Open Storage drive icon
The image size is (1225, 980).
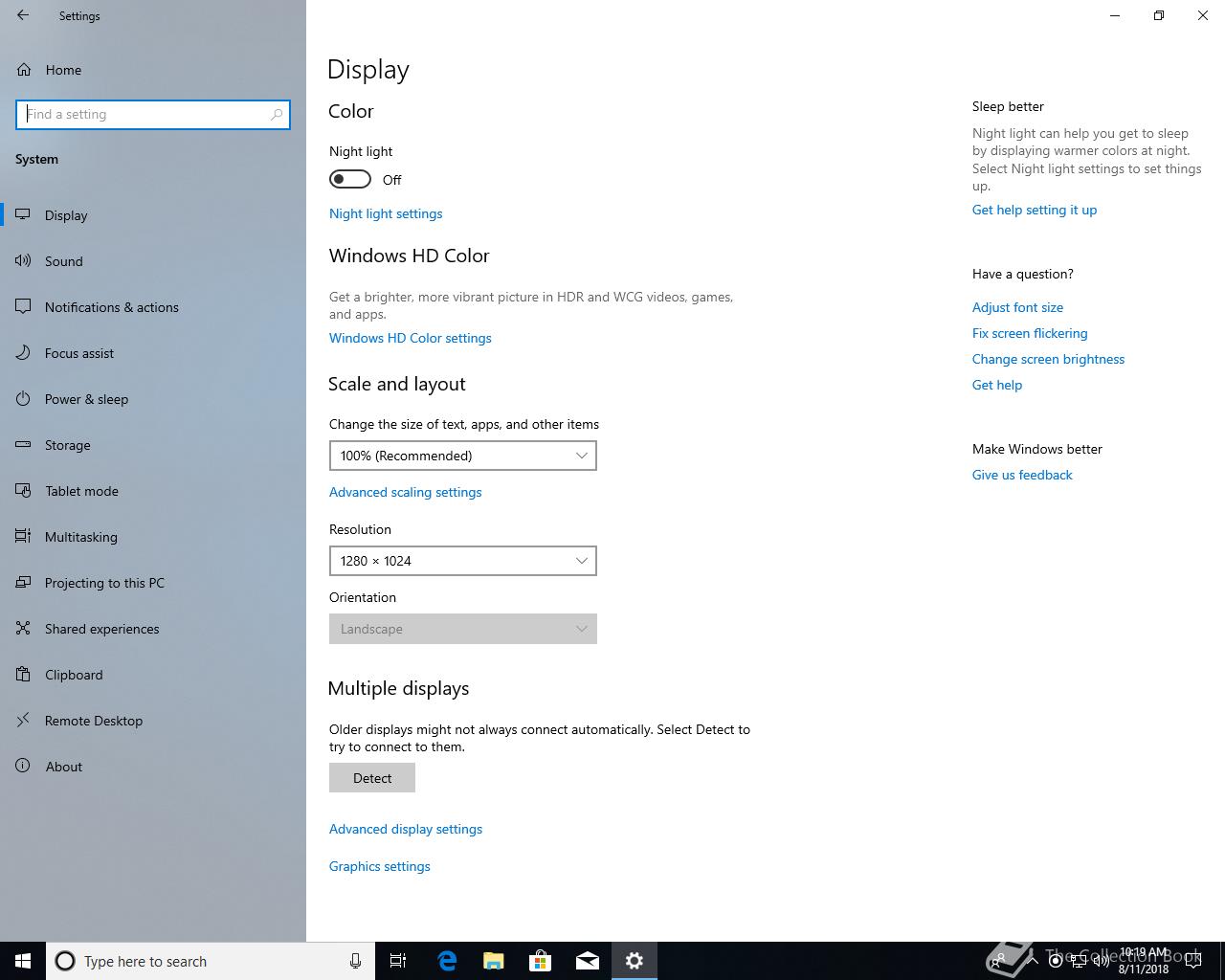tap(23, 445)
